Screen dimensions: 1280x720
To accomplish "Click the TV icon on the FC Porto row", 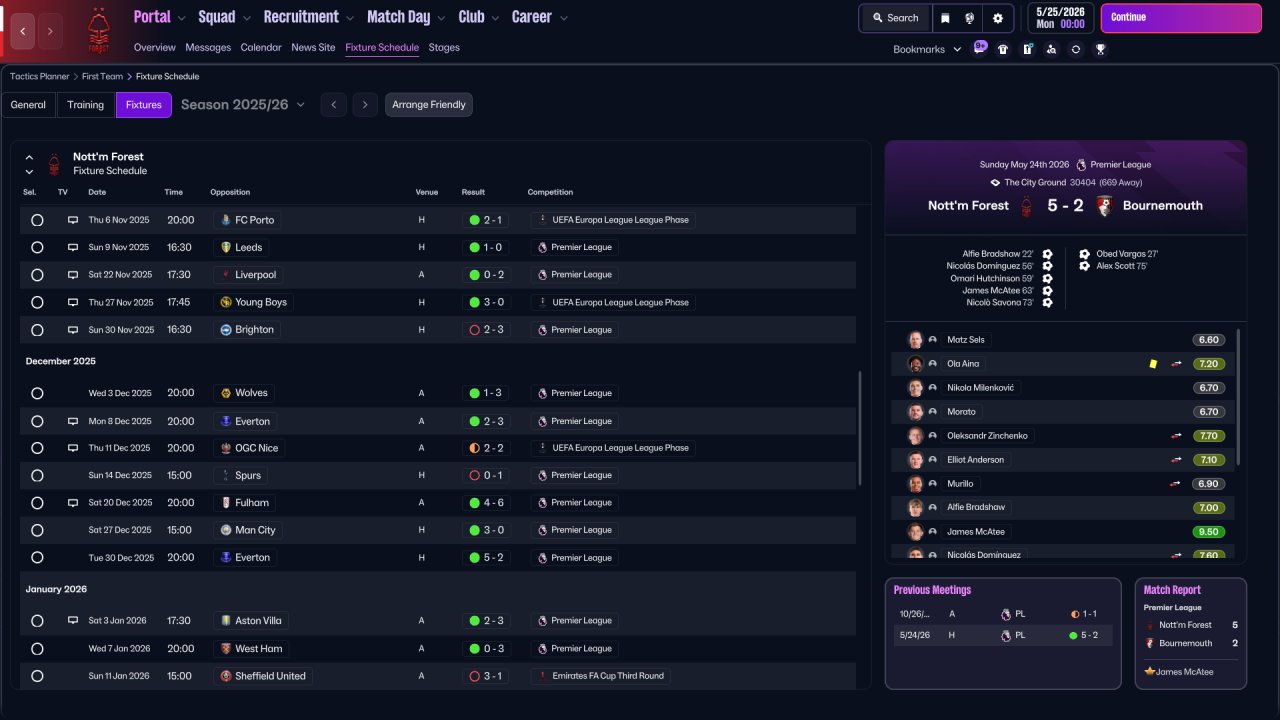I will (x=72, y=220).
